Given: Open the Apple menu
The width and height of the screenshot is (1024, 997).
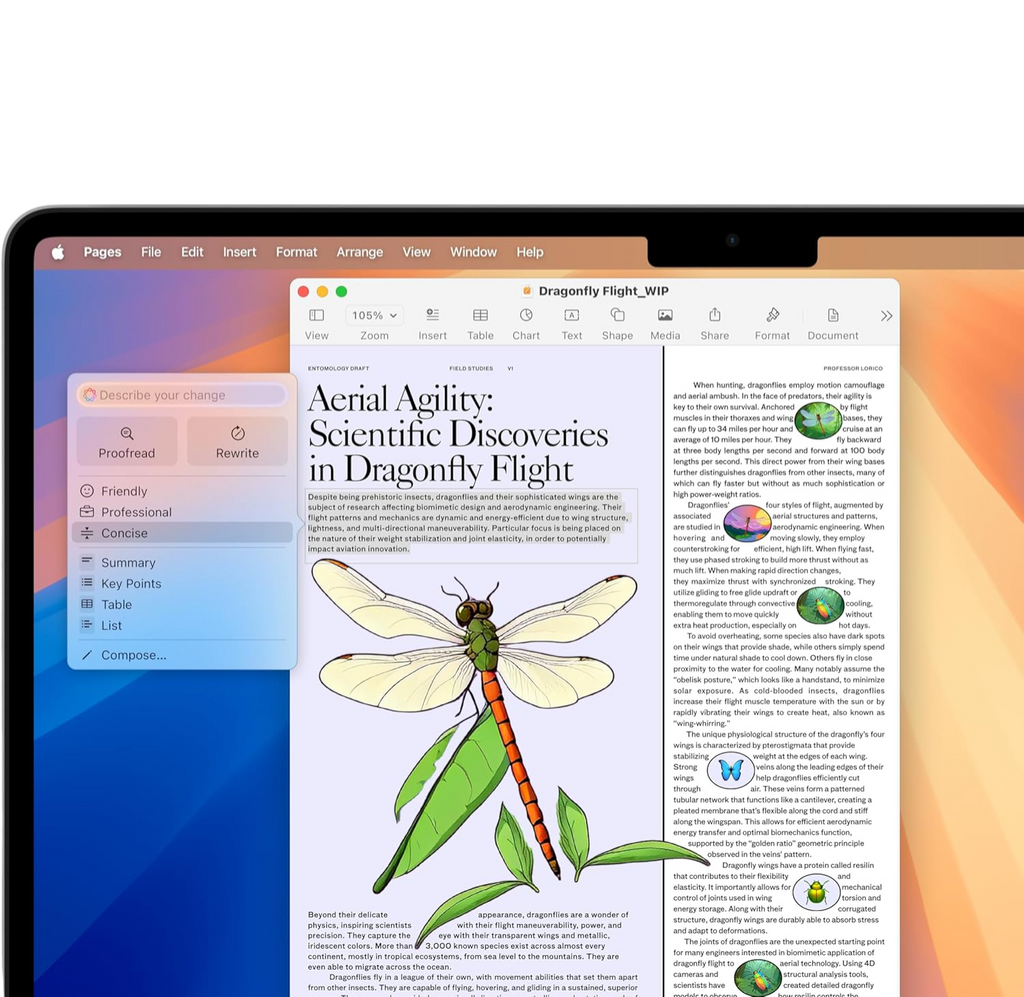Looking at the screenshot, I should click(x=58, y=252).
